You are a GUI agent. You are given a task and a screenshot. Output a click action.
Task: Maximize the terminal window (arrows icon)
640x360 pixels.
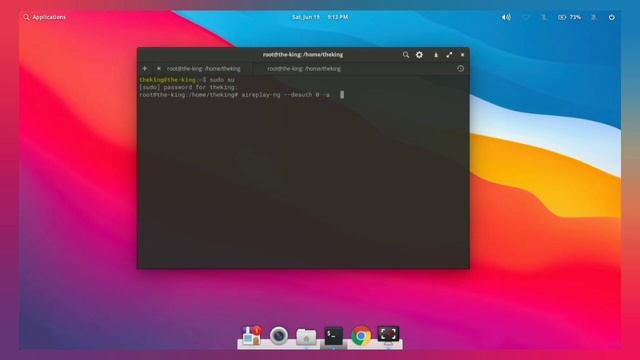[x=449, y=55]
